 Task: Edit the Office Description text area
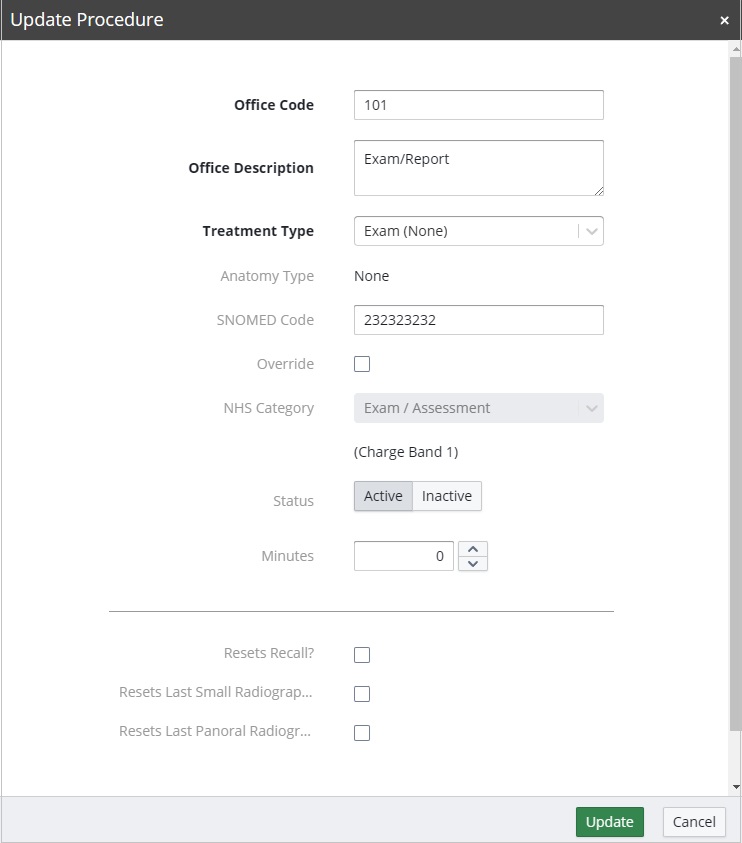pyautogui.click(x=478, y=168)
